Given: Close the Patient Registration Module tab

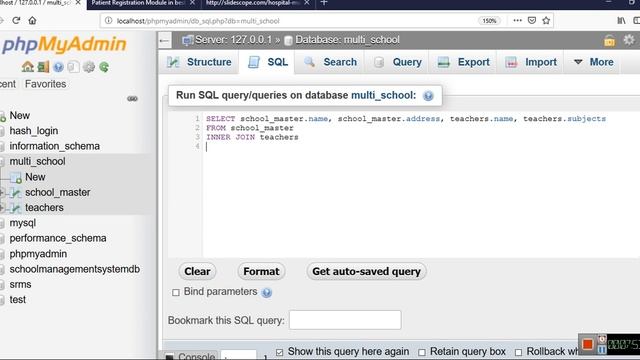Looking at the screenshot, I should pos(192,3).
